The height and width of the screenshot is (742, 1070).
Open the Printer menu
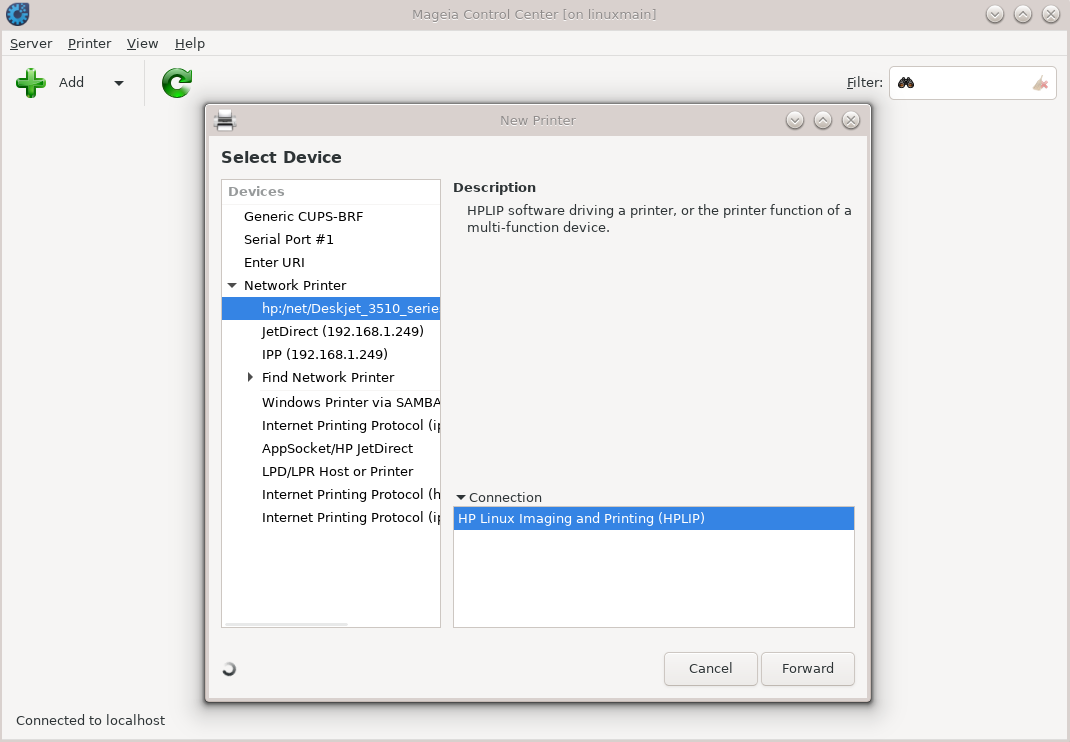point(89,43)
